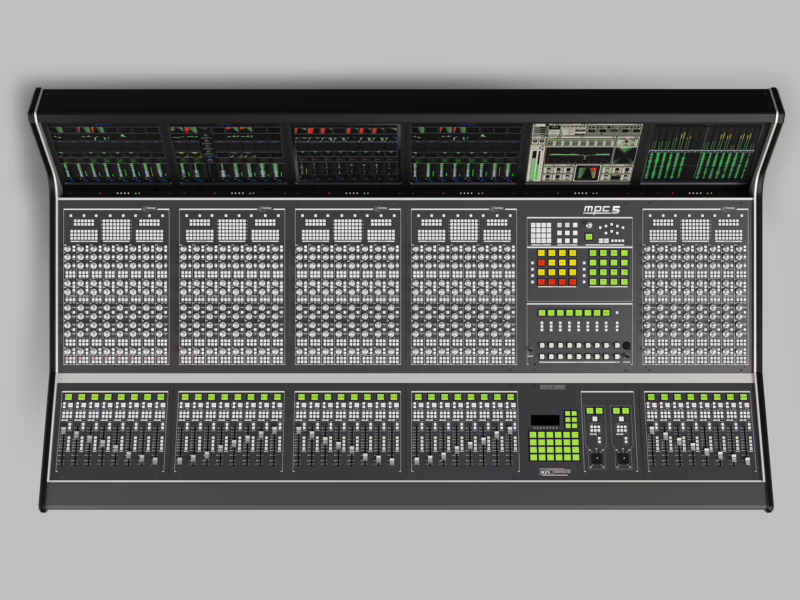Image resolution: width=800 pixels, height=600 pixels.
Task: Grab first fader in the leftmost fader bay
Action: 63,431
